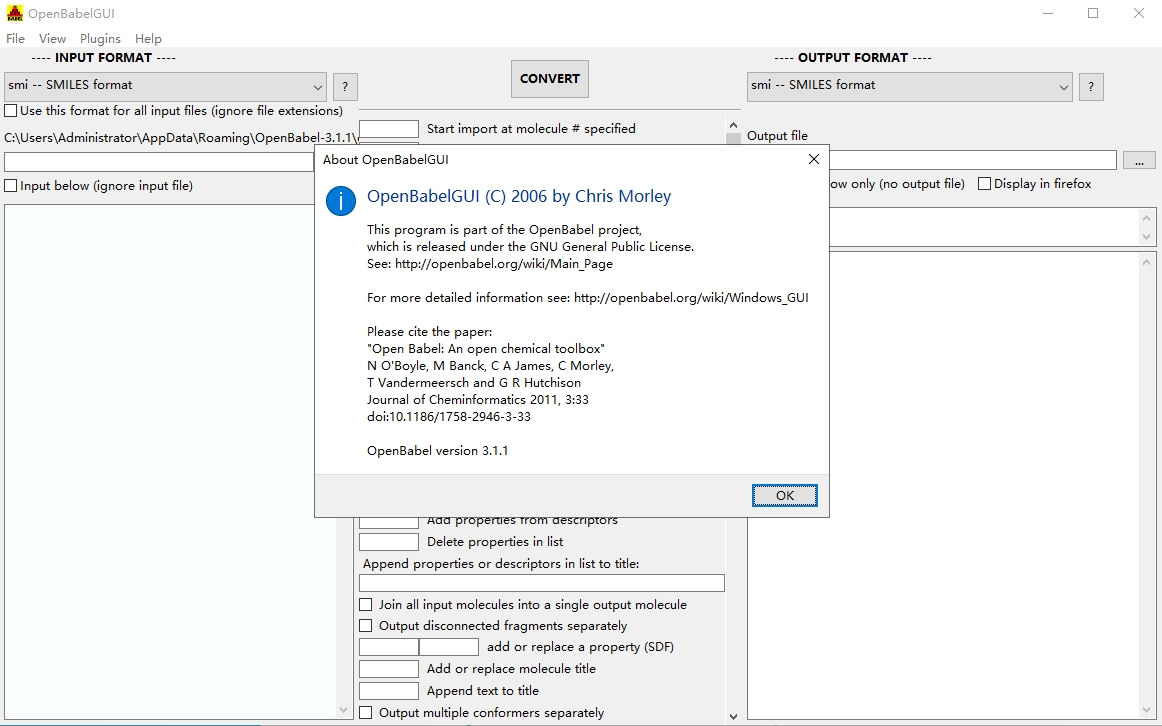Click the blue information icon in About dialog

(x=341, y=201)
